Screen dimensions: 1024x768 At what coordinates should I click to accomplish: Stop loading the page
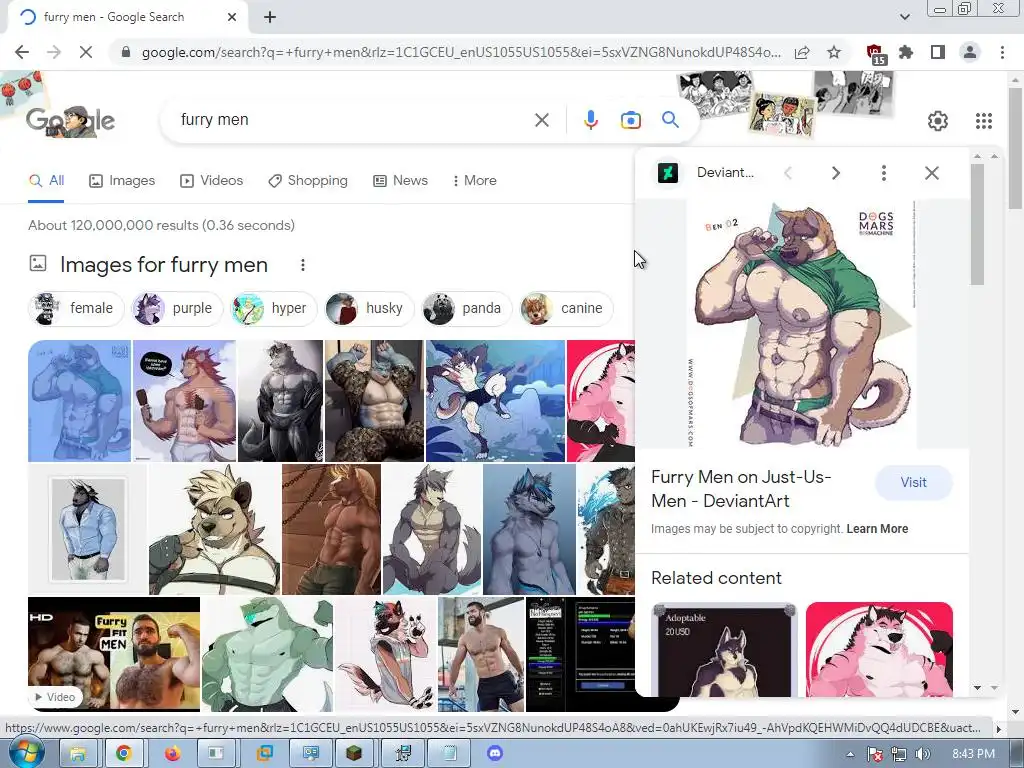[86, 52]
